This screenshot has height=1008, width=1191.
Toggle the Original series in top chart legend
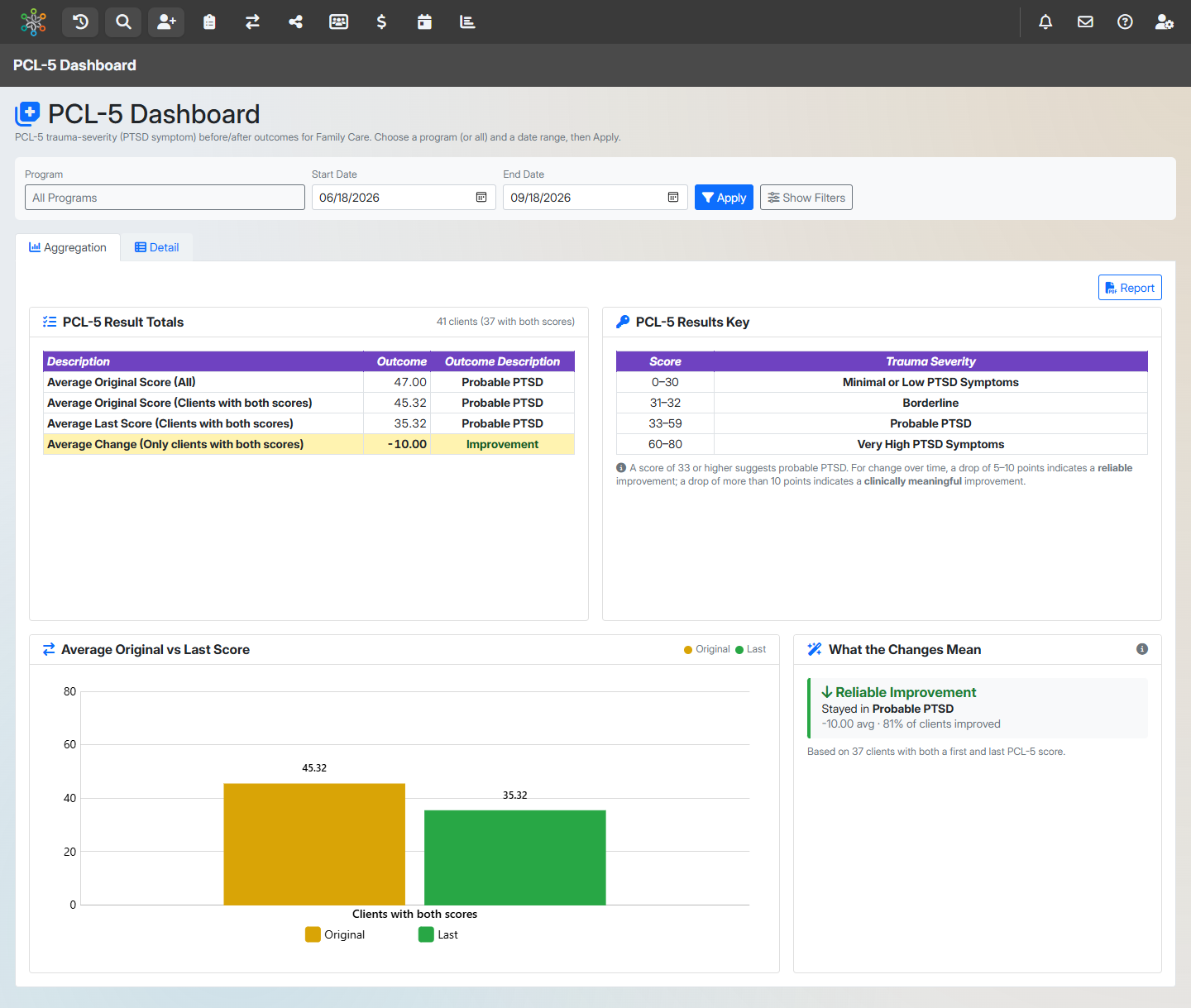[707, 649]
